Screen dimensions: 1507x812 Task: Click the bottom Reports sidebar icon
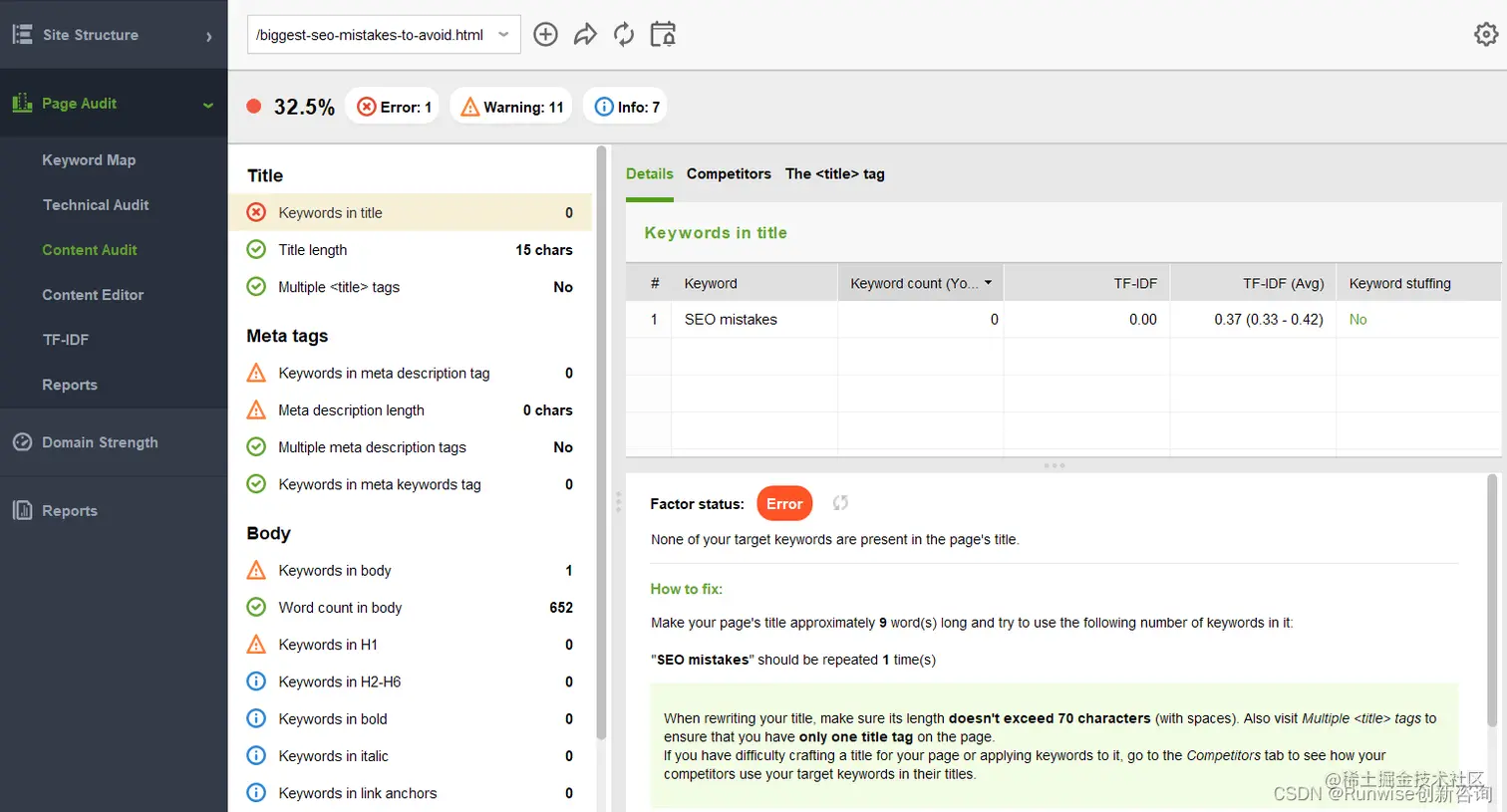pos(22,511)
